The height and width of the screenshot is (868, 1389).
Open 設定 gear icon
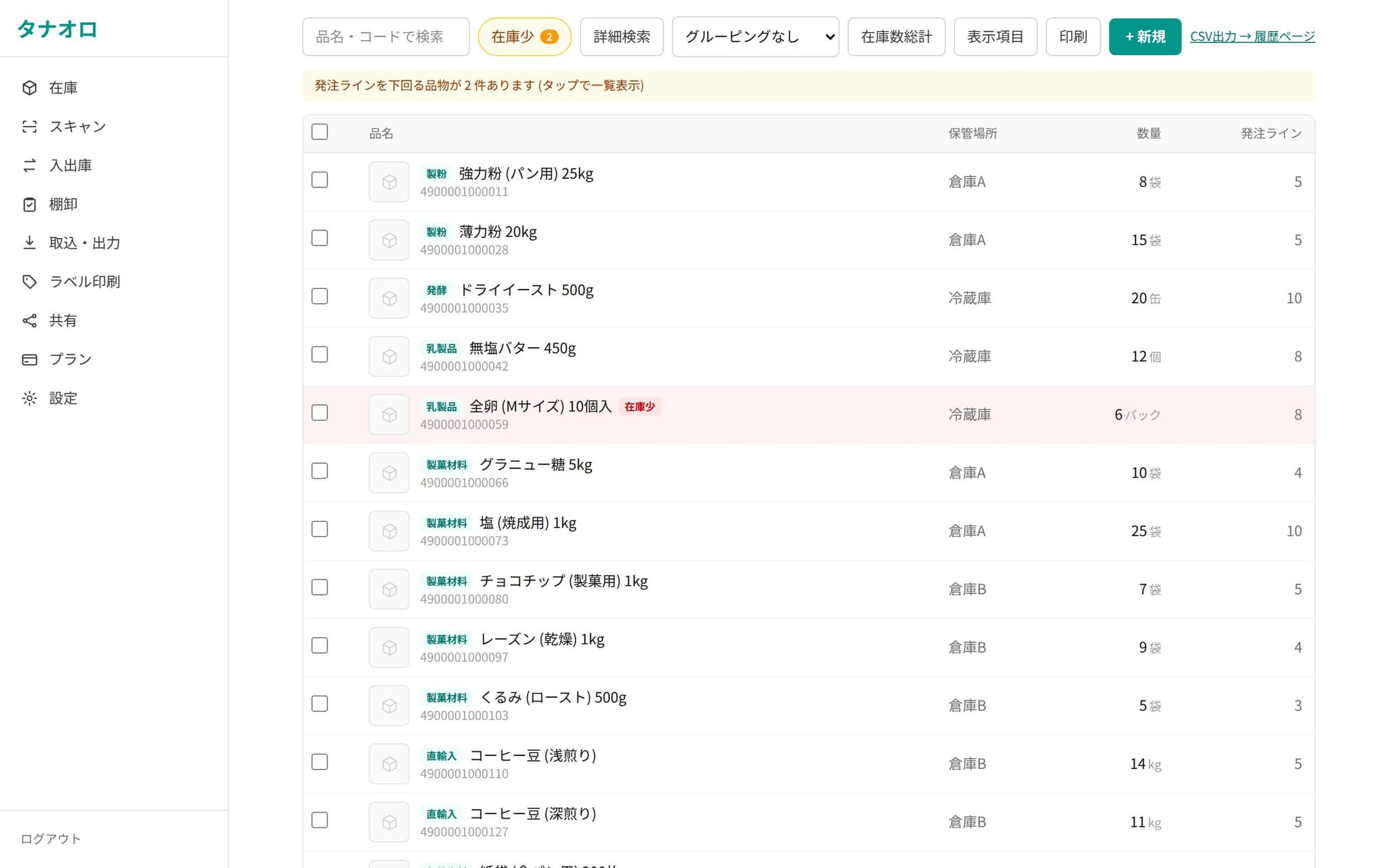[29, 398]
